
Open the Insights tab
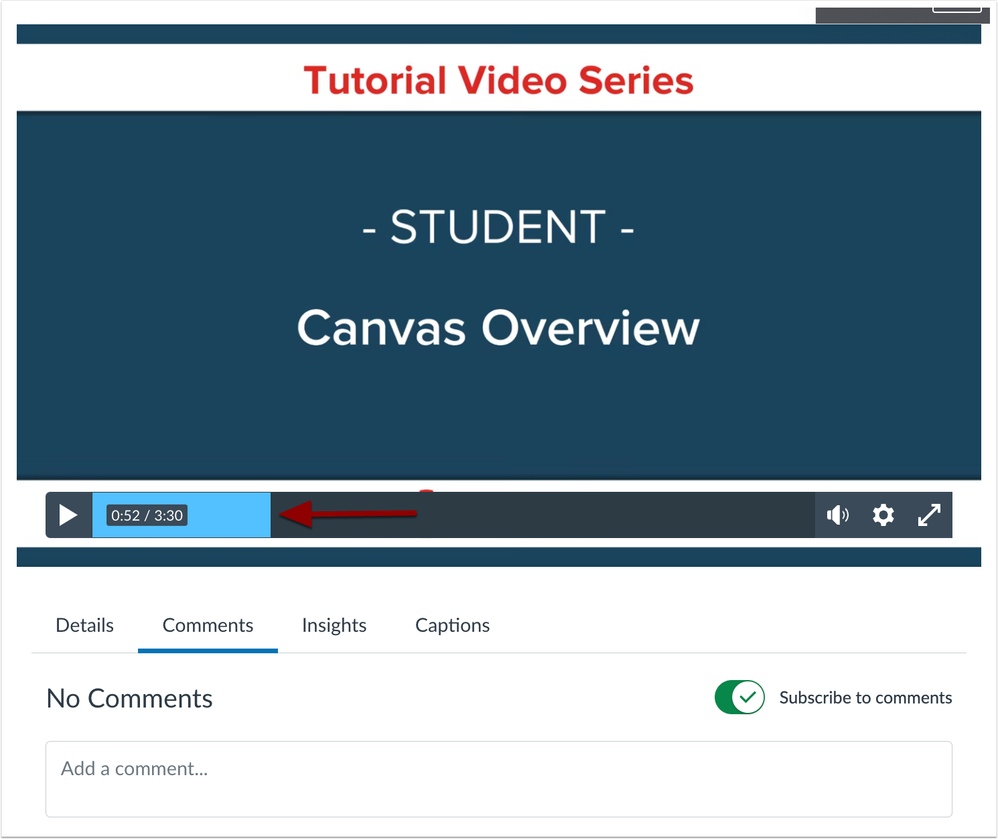pos(334,625)
